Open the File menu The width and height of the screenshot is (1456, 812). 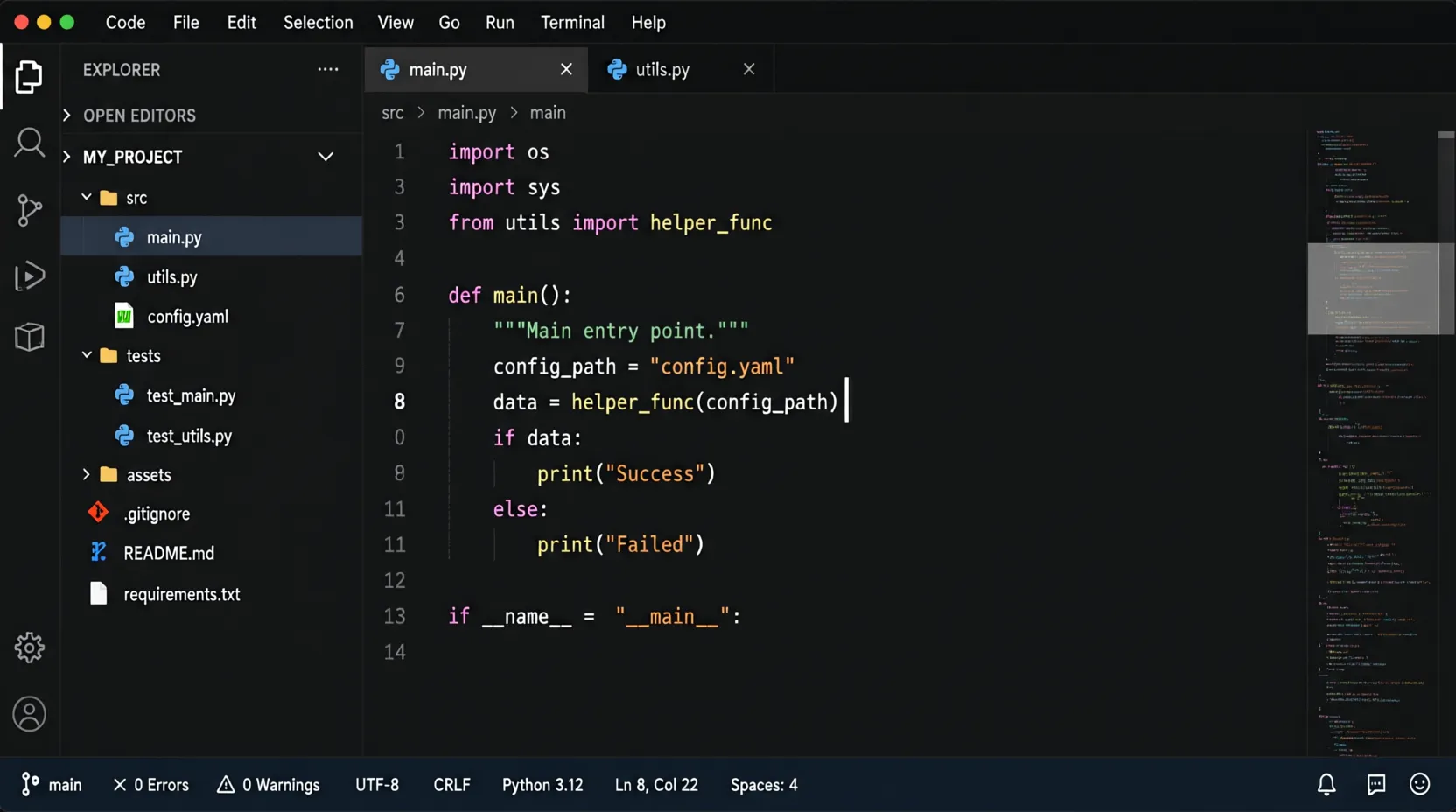click(185, 22)
